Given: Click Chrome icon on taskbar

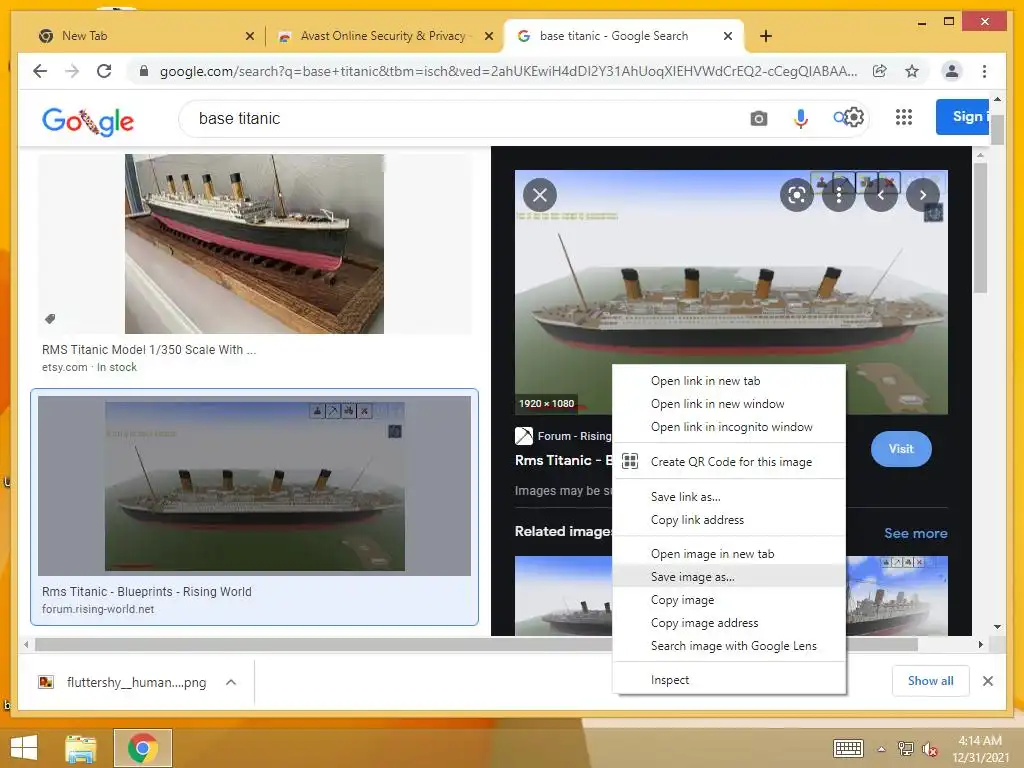Looking at the screenshot, I should click(x=143, y=748).
